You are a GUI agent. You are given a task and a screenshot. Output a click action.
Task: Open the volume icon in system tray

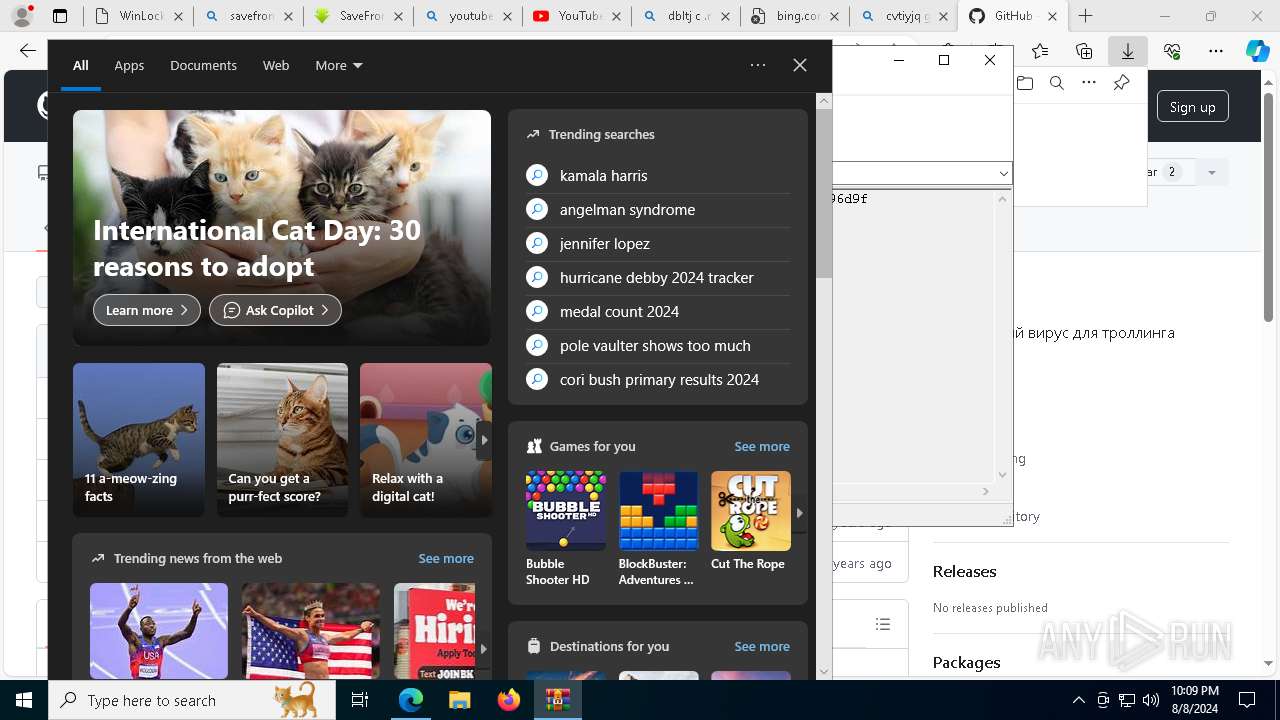(1151, 700)
